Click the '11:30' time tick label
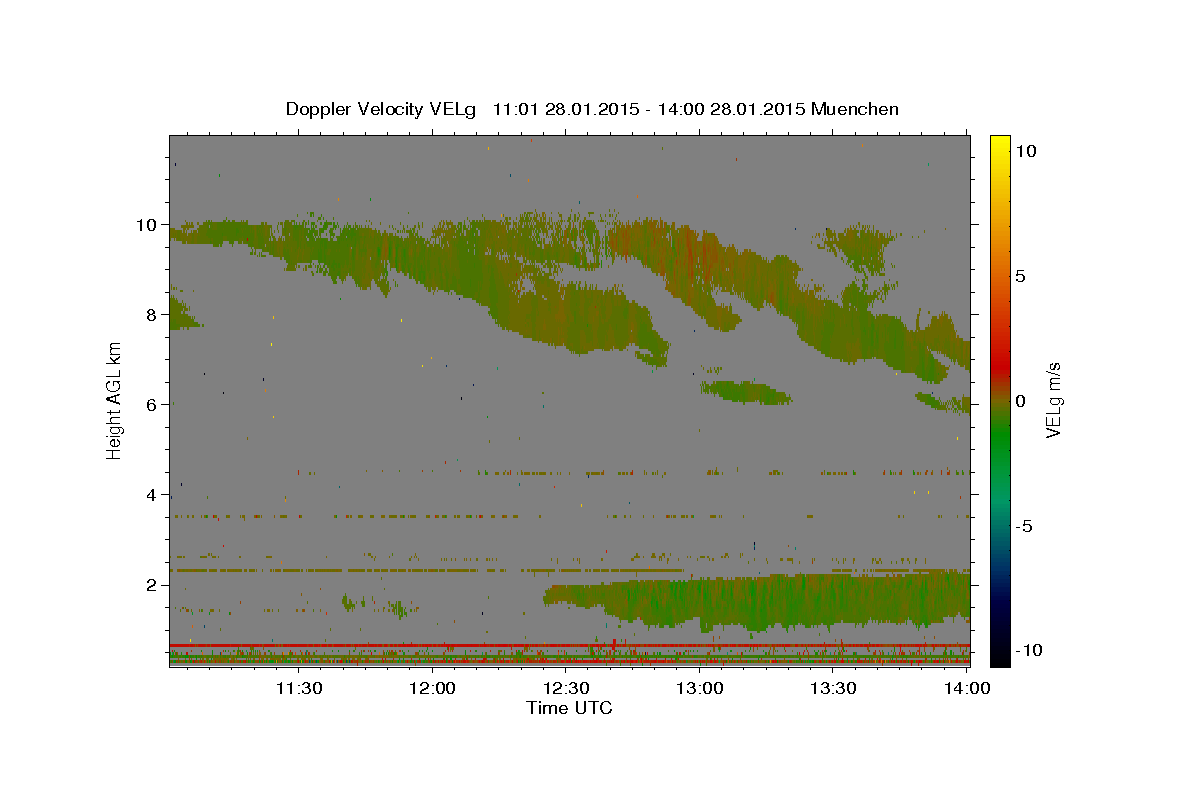Screen dimensions: 1200x800 point(298,688)
